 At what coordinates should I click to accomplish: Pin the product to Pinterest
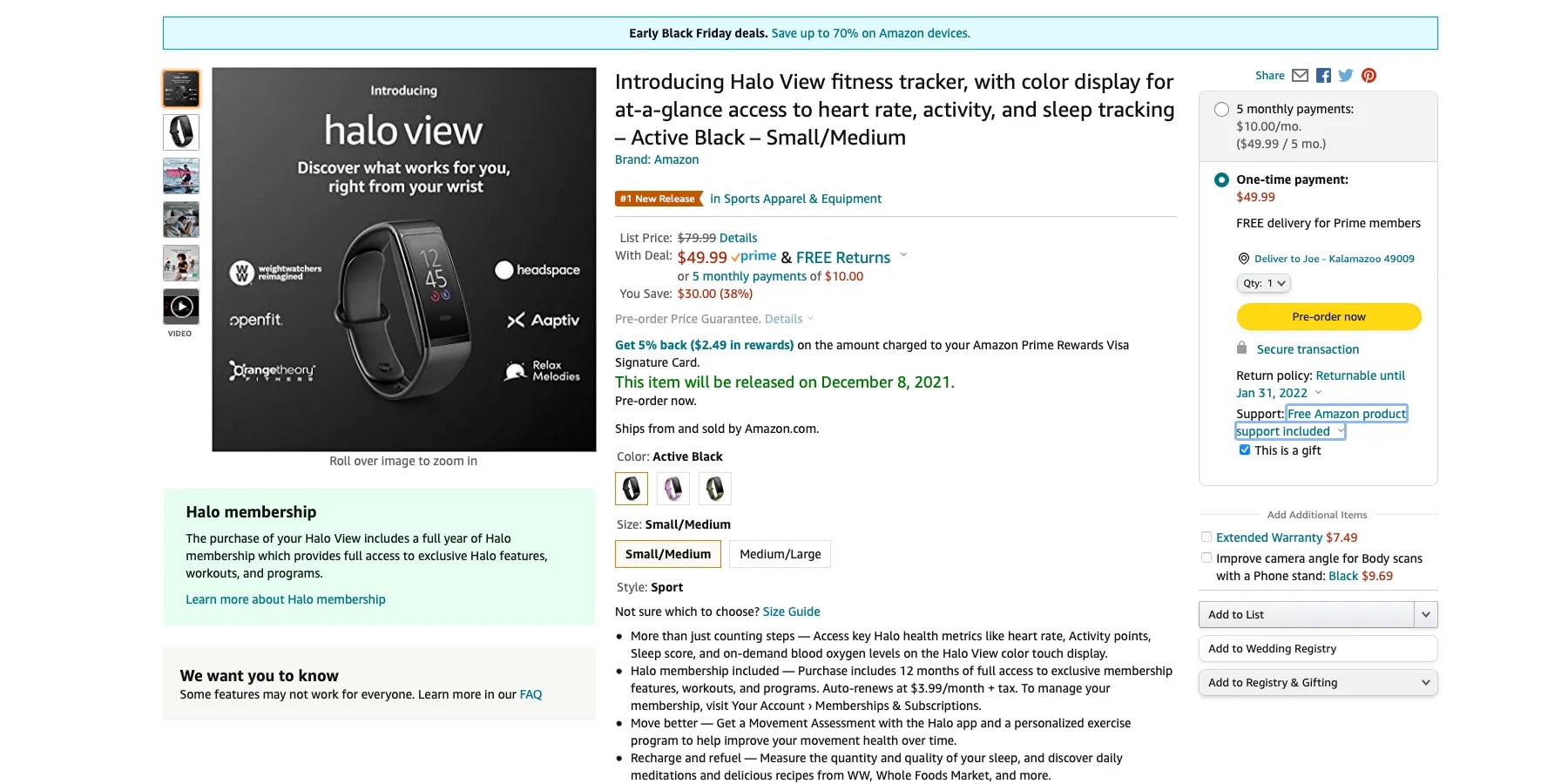pyautogui.click(x=1369, y=76)
